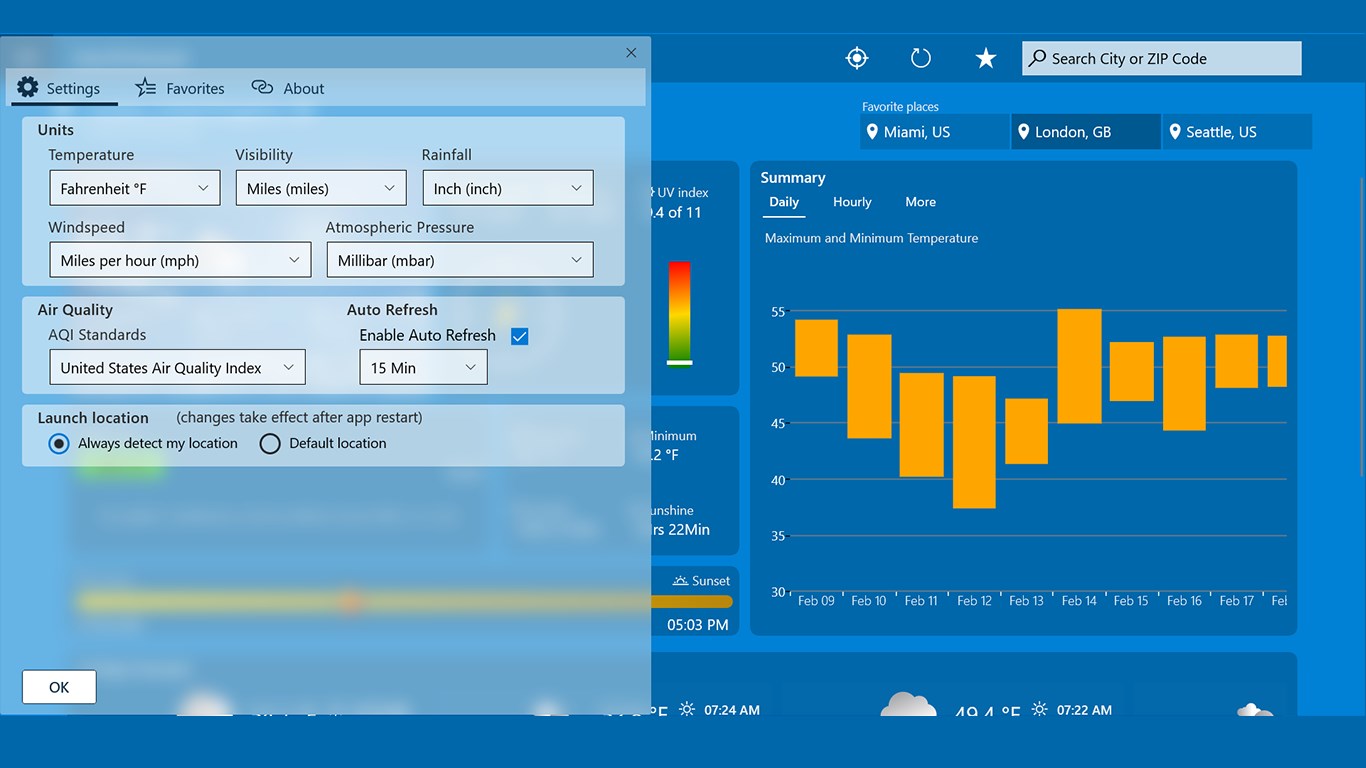Click the UV index color scale bar
This screenshot has height=768, width=1366.
pyautogui.click(x=680, y=315)
